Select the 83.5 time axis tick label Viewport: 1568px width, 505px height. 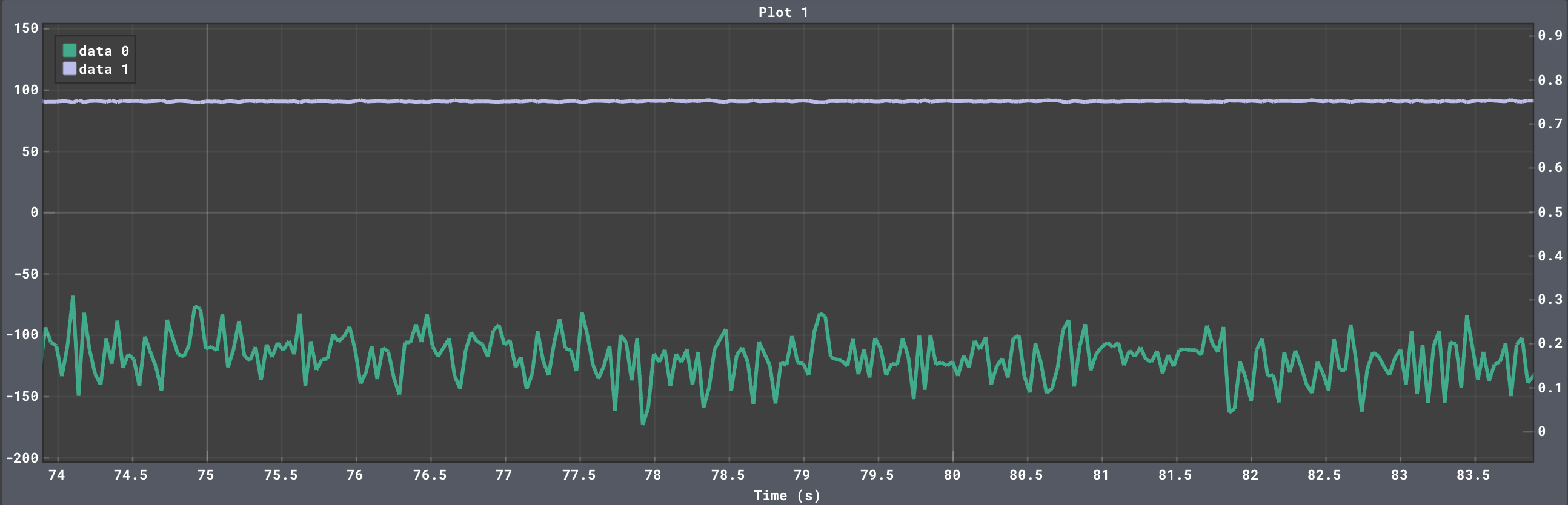point(1473,475)
